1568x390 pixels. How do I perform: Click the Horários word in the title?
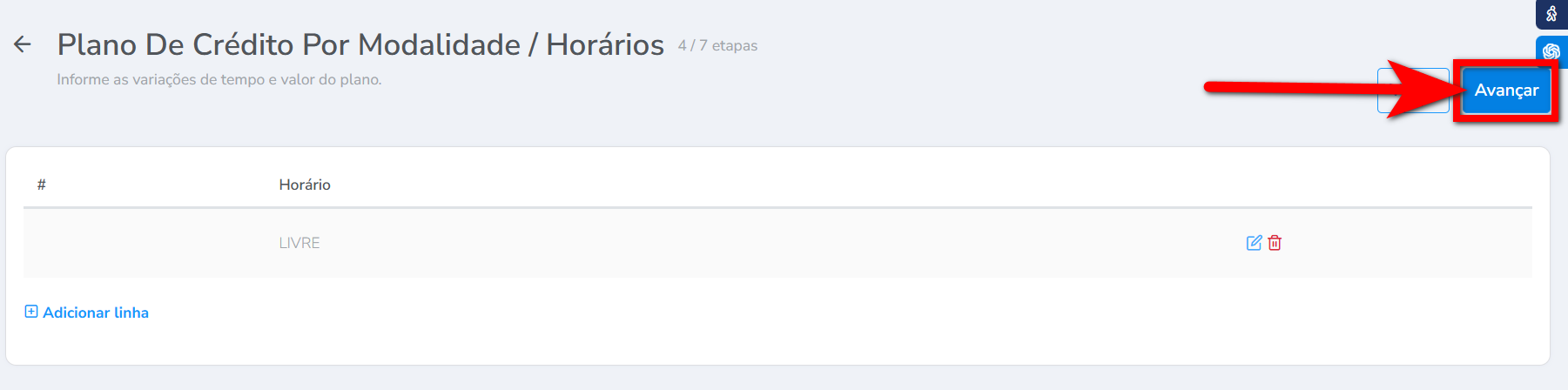605,44
